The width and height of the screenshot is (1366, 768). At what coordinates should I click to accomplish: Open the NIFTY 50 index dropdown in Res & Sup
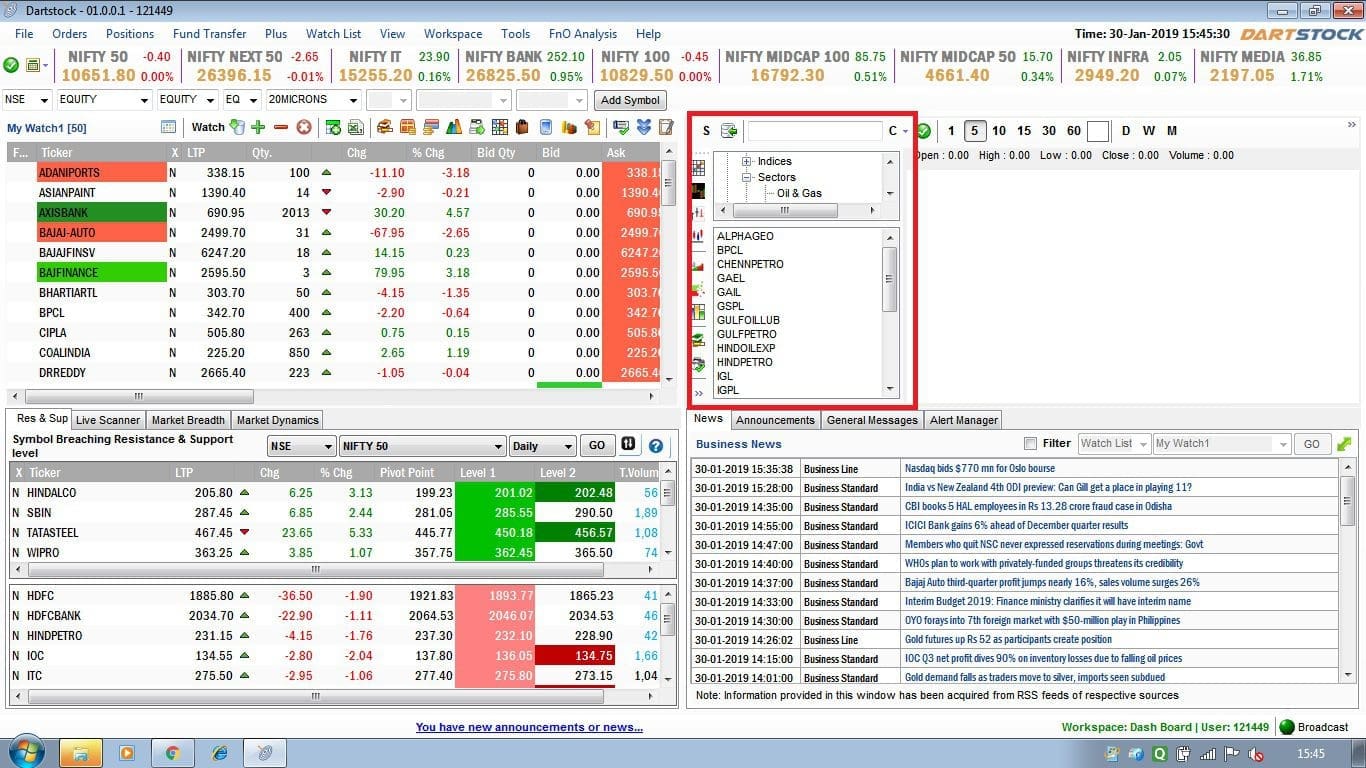pos(423,446)
